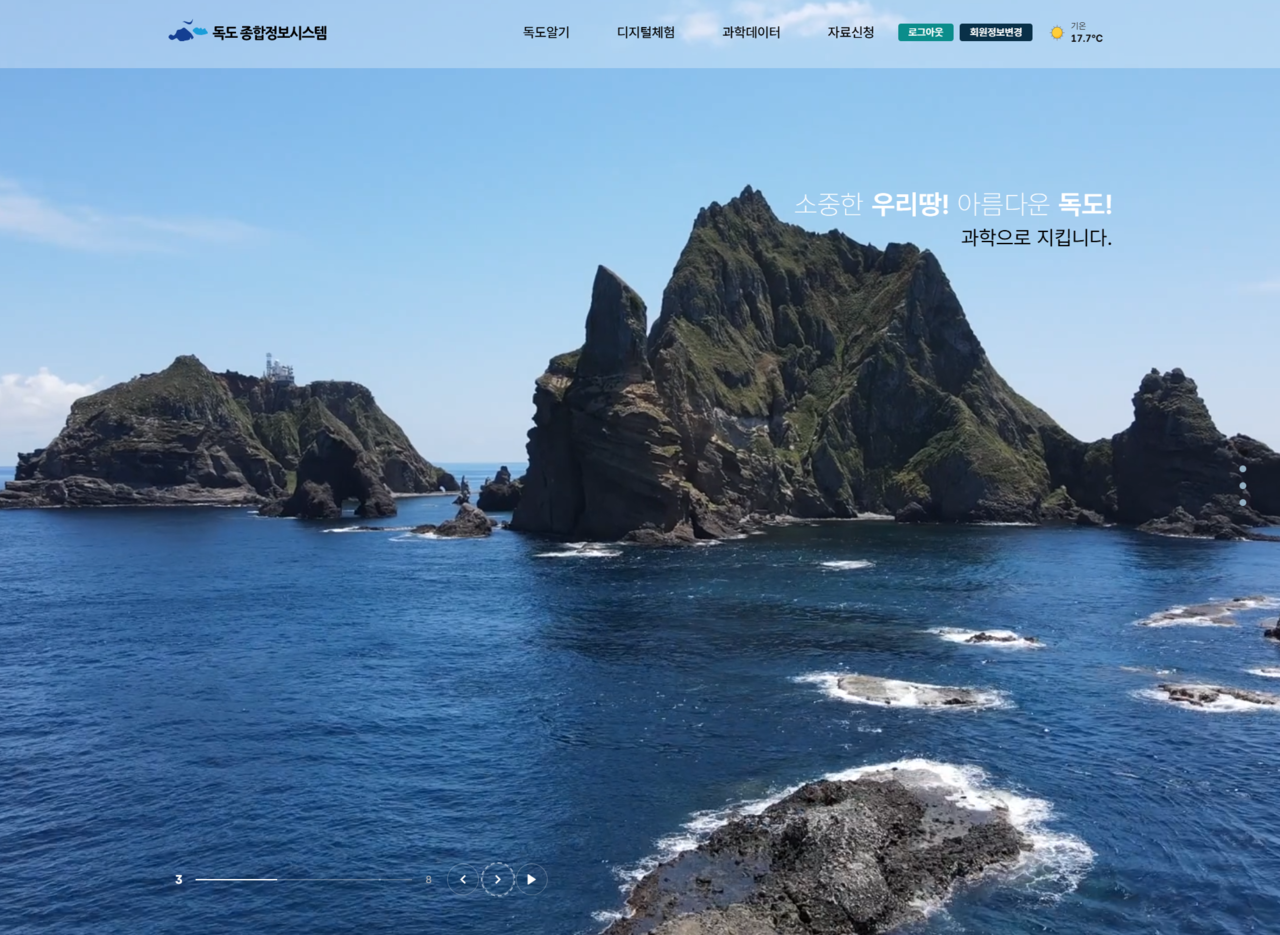Click the headline 소중한 우리땅! 아름다운 독도!
Screen dimensions: 1280x935
click(x=953, y=204)
